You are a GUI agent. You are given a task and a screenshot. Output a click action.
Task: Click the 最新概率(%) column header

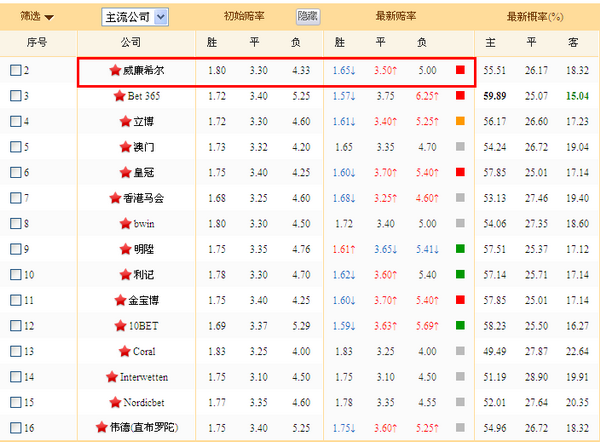click(535, 17)
